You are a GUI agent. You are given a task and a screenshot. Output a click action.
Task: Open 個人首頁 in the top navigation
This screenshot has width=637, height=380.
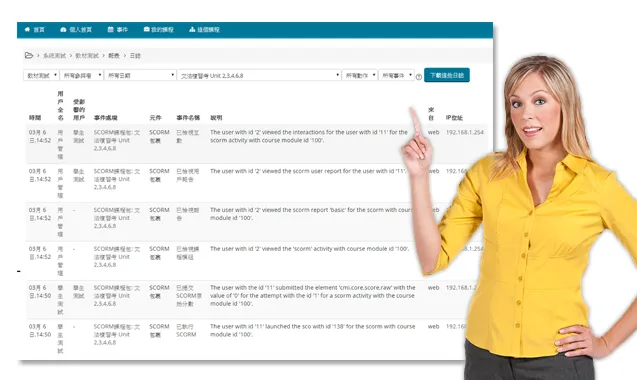[76, 30]
